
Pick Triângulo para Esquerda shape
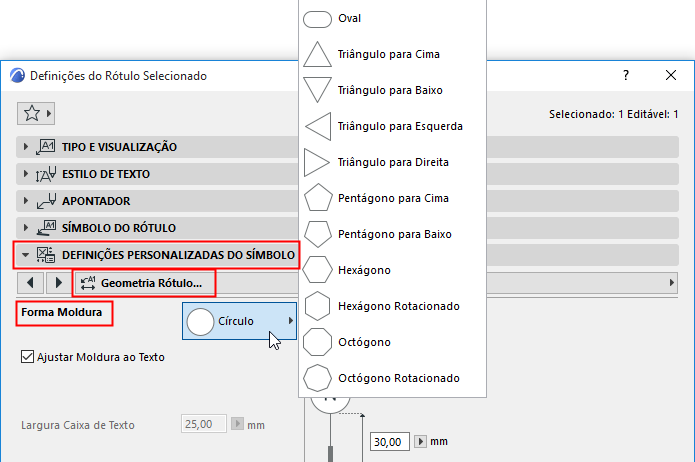pos(392,126)
